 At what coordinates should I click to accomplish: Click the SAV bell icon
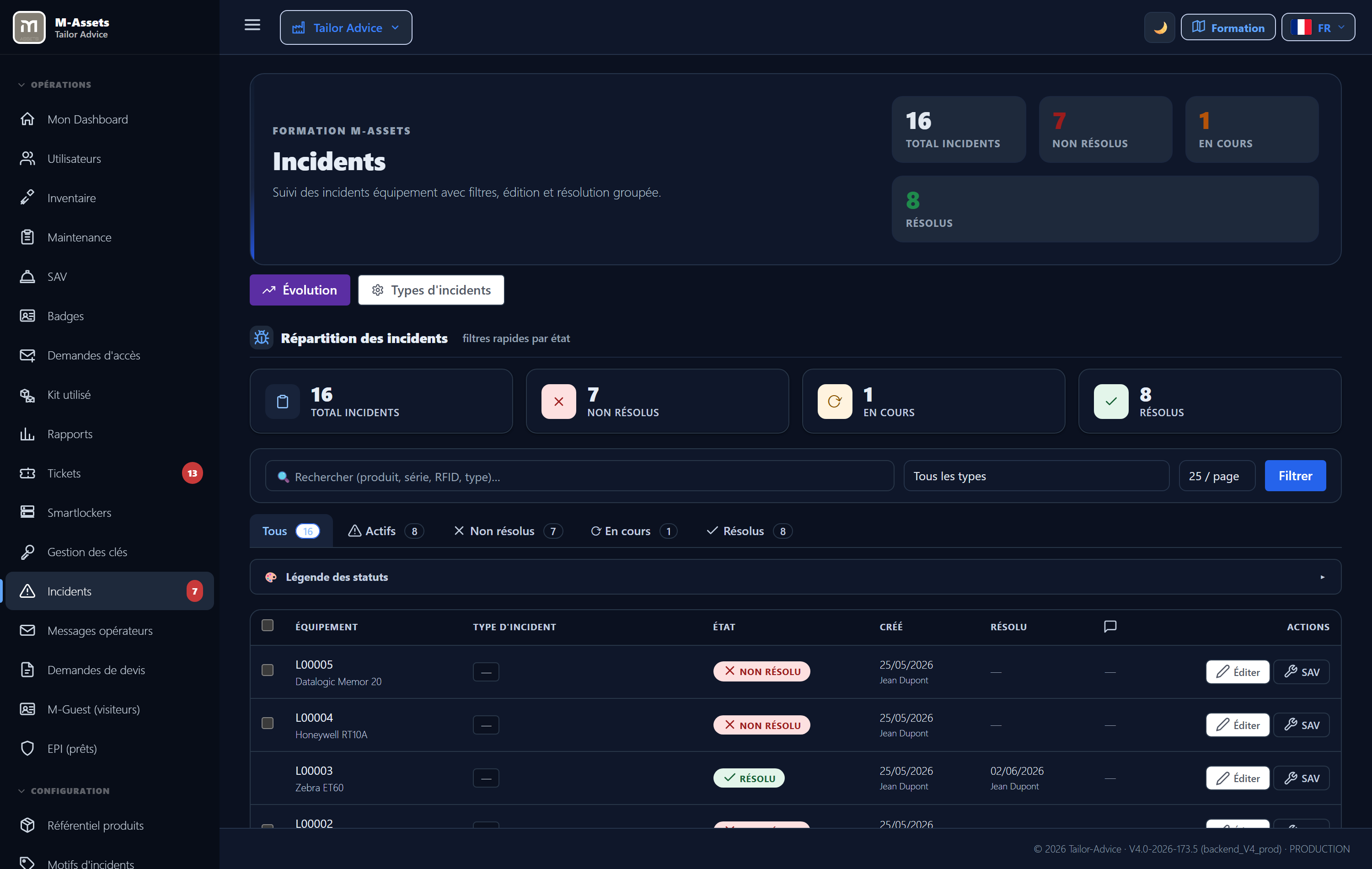click(x=27, y=276)
